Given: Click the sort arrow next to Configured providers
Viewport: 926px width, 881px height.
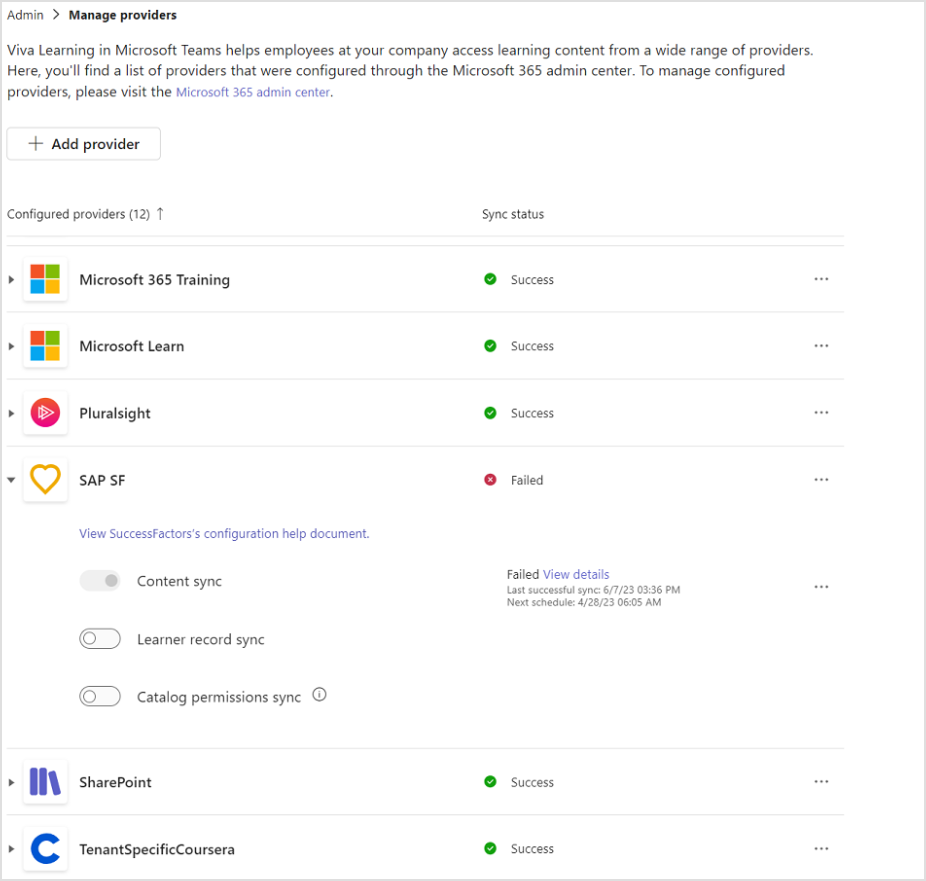Looking at the screenshot, I should click(x=160, y=214).
